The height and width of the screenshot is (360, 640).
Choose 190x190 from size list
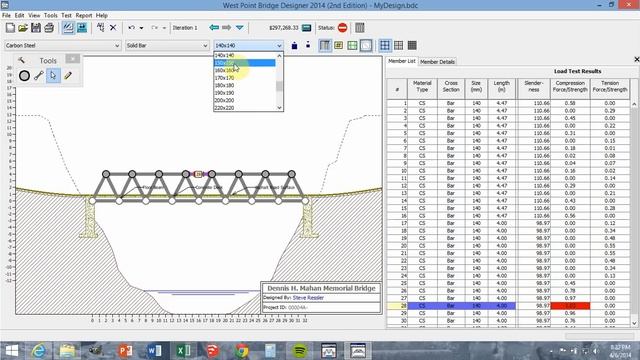point(244,93)
